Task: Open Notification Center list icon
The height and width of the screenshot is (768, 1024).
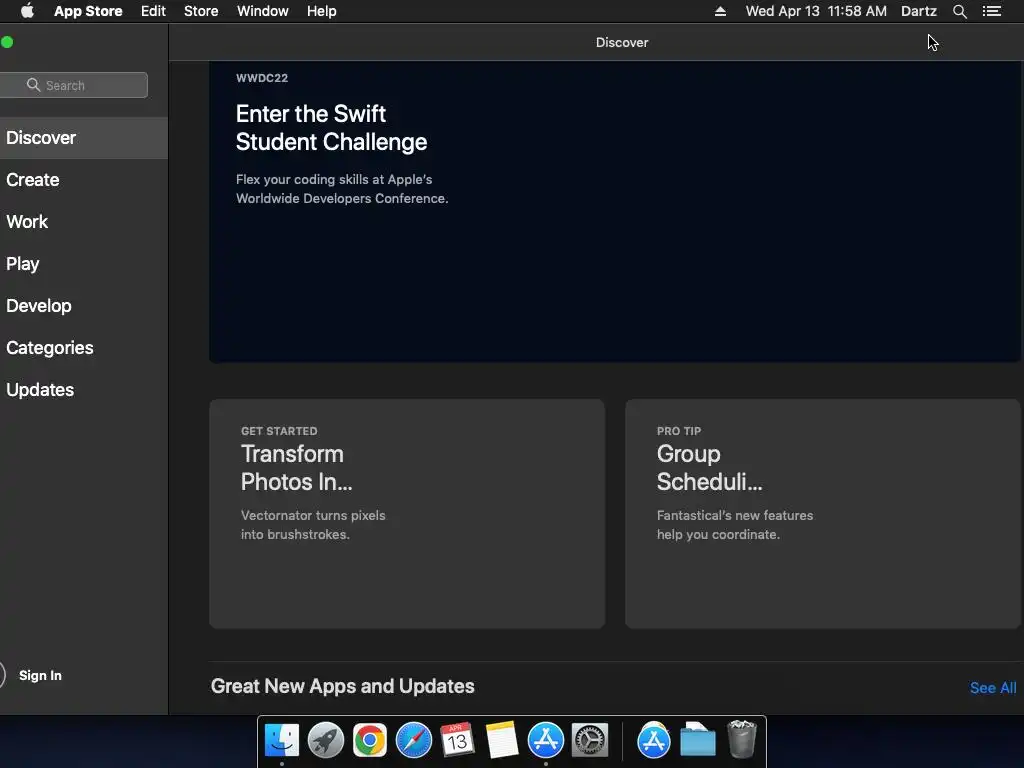Action: [x=992, y=11]
